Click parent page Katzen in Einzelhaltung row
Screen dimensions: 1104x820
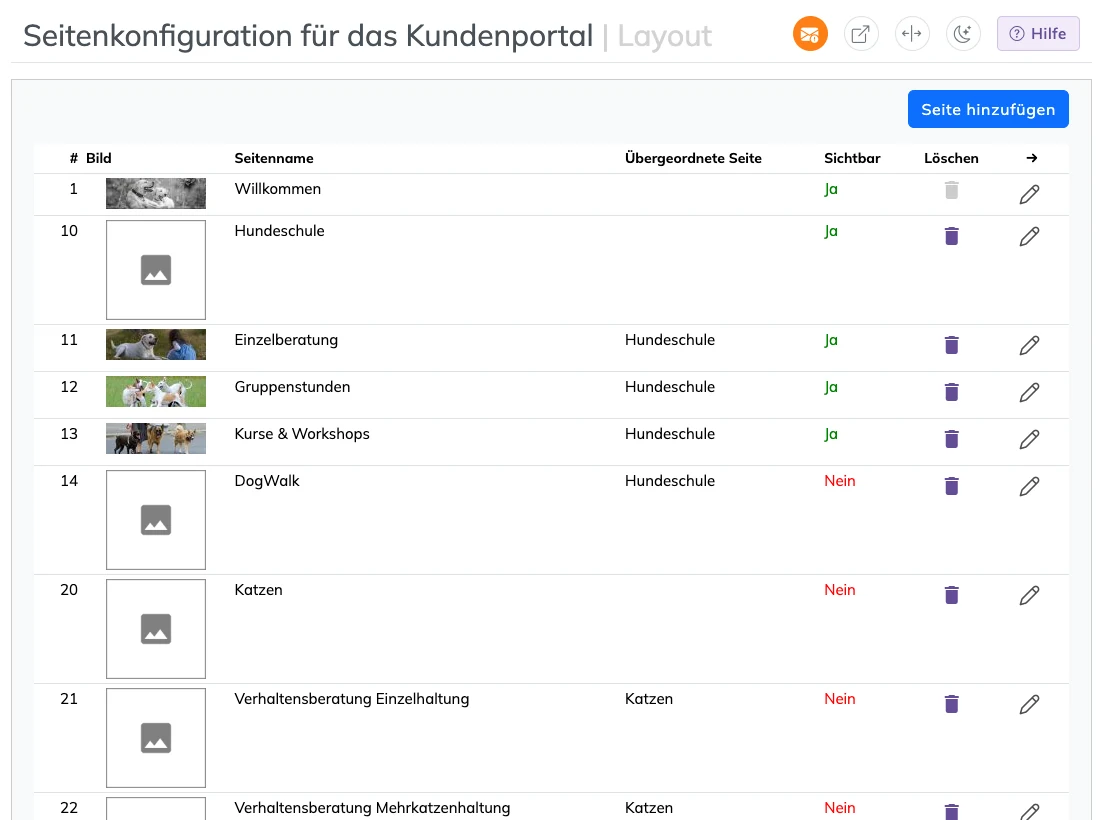point(648,700)
